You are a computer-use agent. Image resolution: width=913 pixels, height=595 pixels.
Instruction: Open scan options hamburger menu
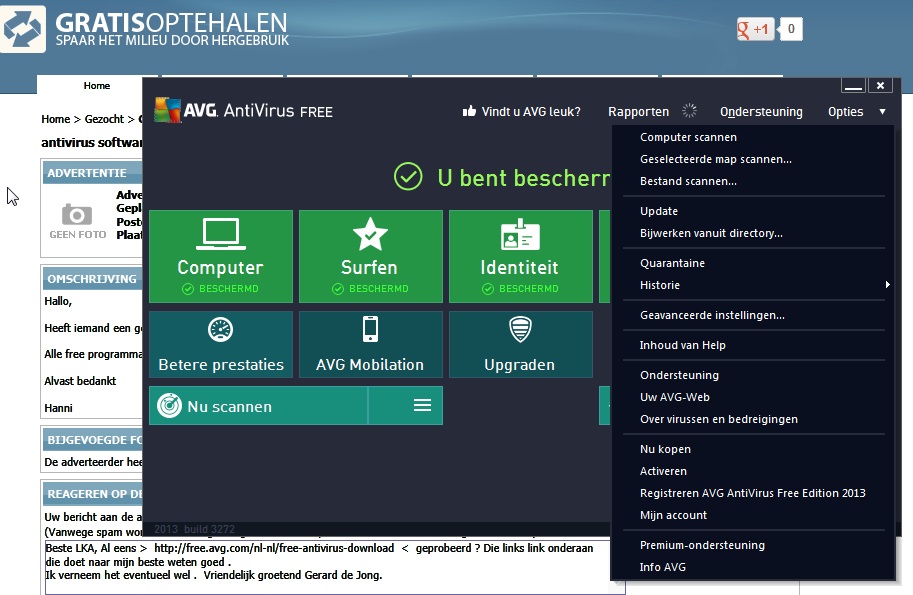pyautogui.click(x=422, y=405)
